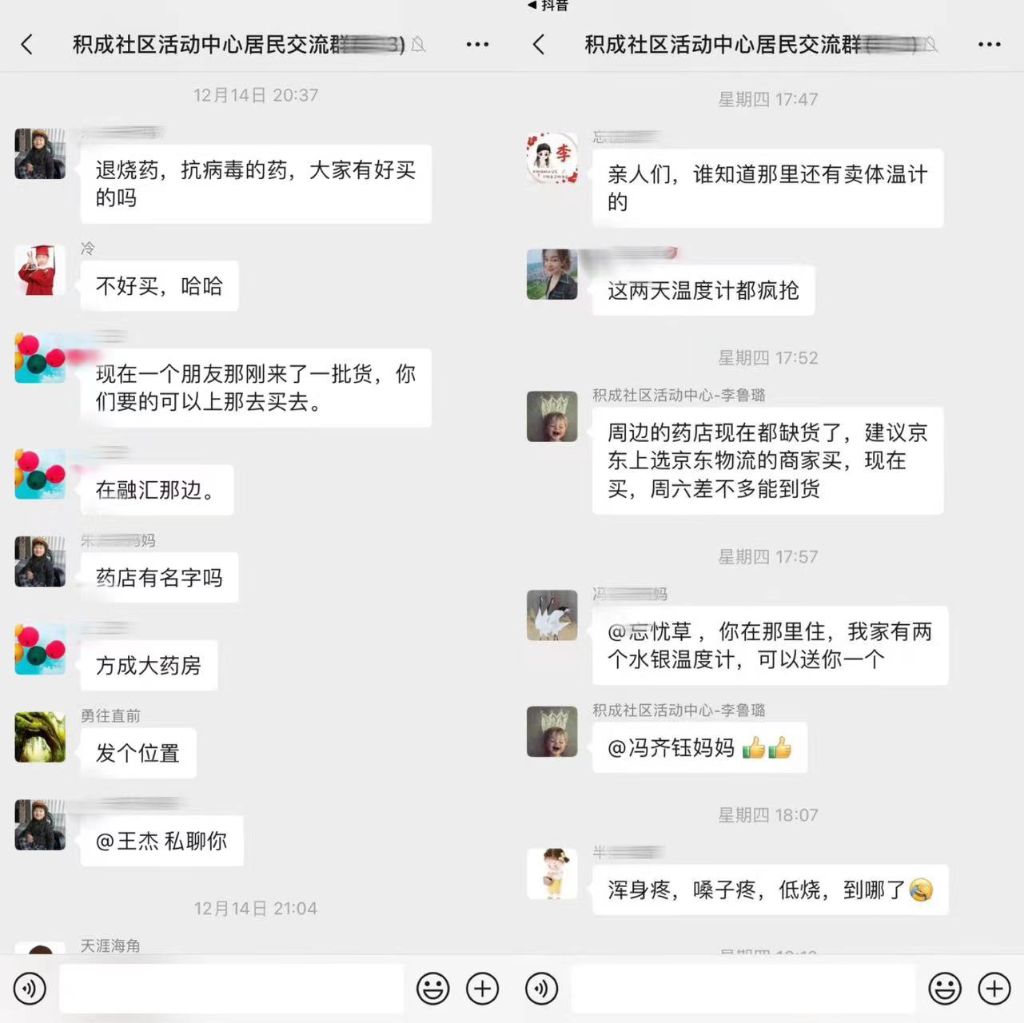Open the three-dot menu in left chat
1024x1023 pixels.
tap(477, 44)
